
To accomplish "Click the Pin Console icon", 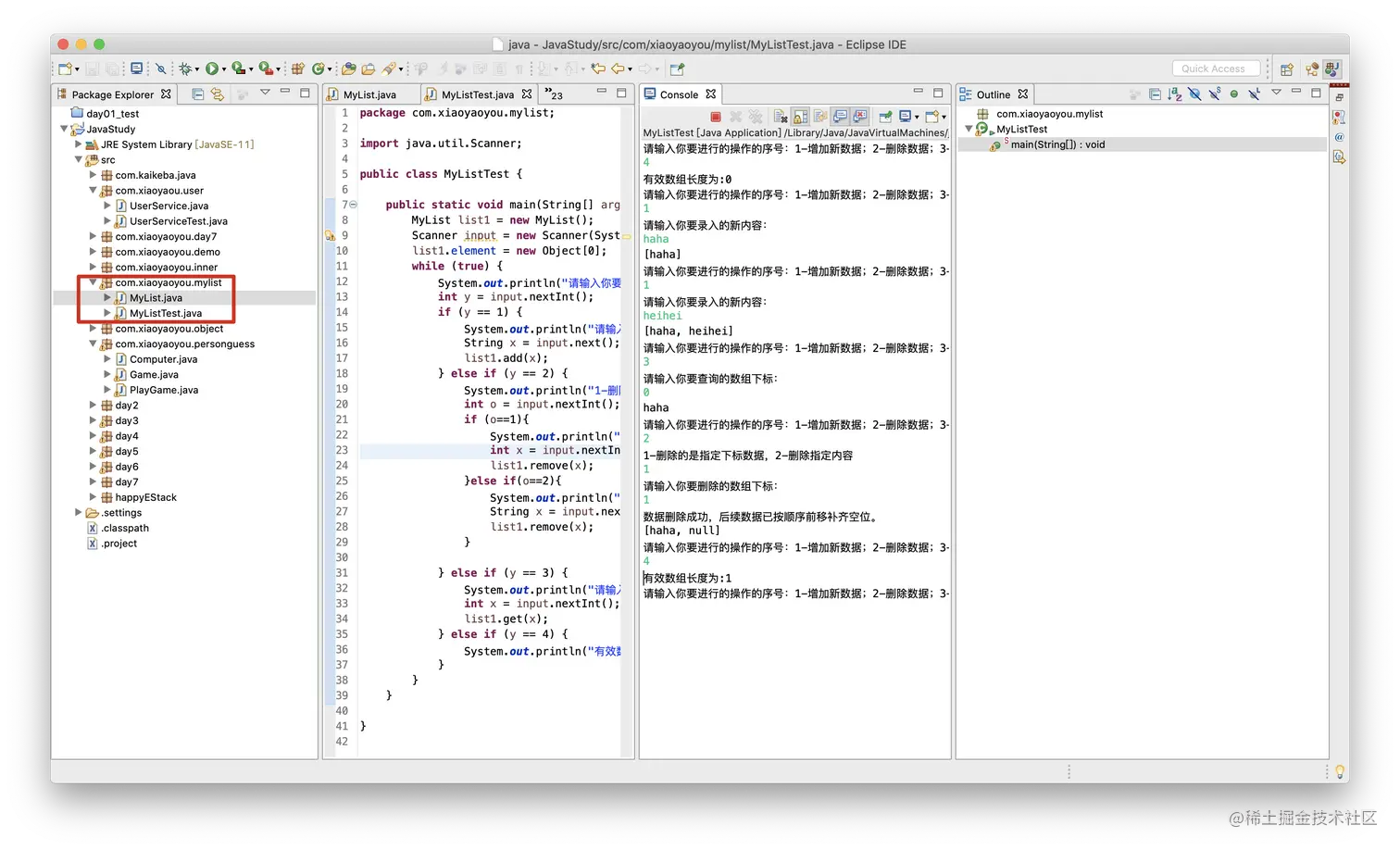I will click(885, 117).
